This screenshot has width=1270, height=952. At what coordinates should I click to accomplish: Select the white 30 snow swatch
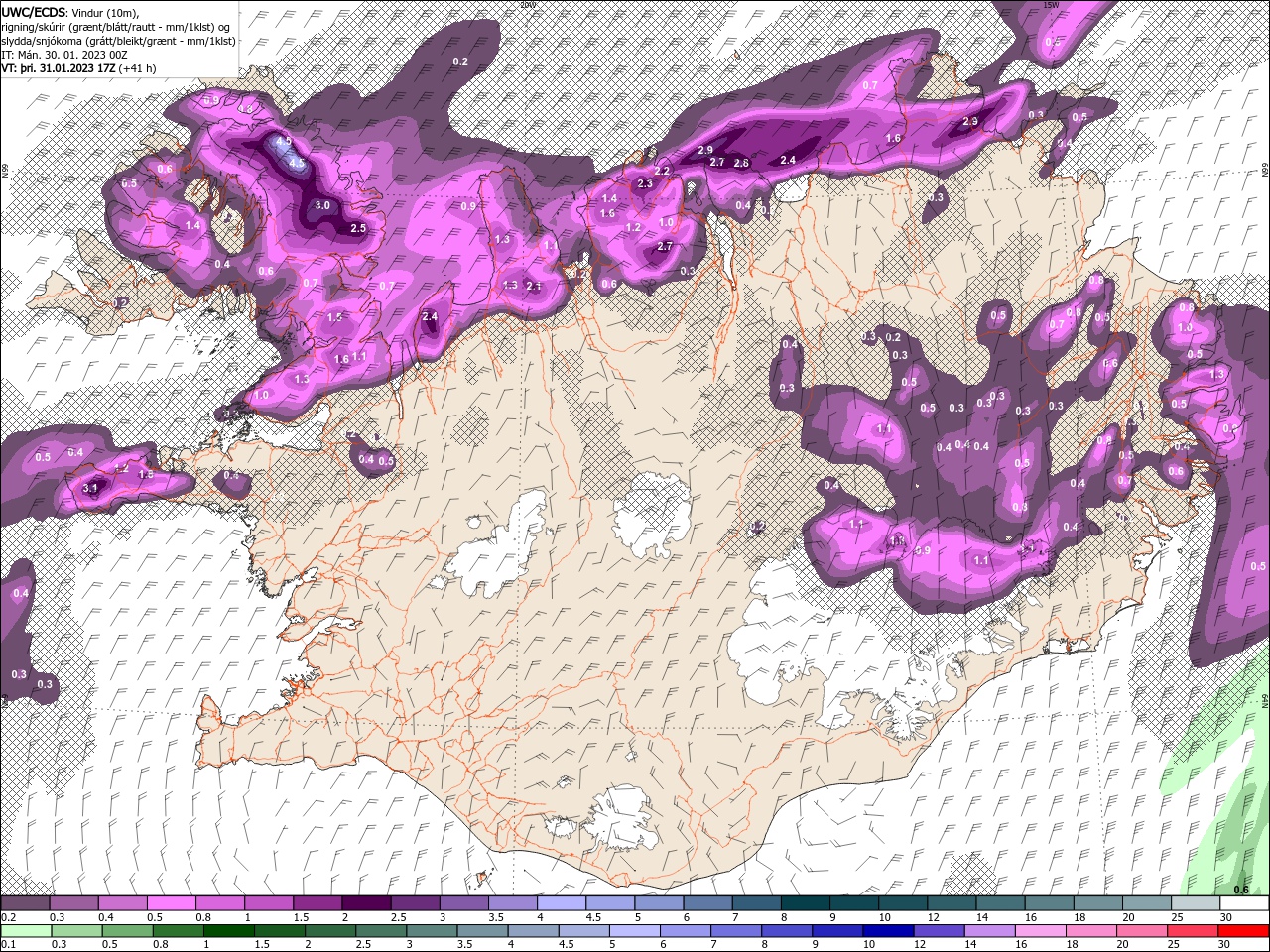1244,903
